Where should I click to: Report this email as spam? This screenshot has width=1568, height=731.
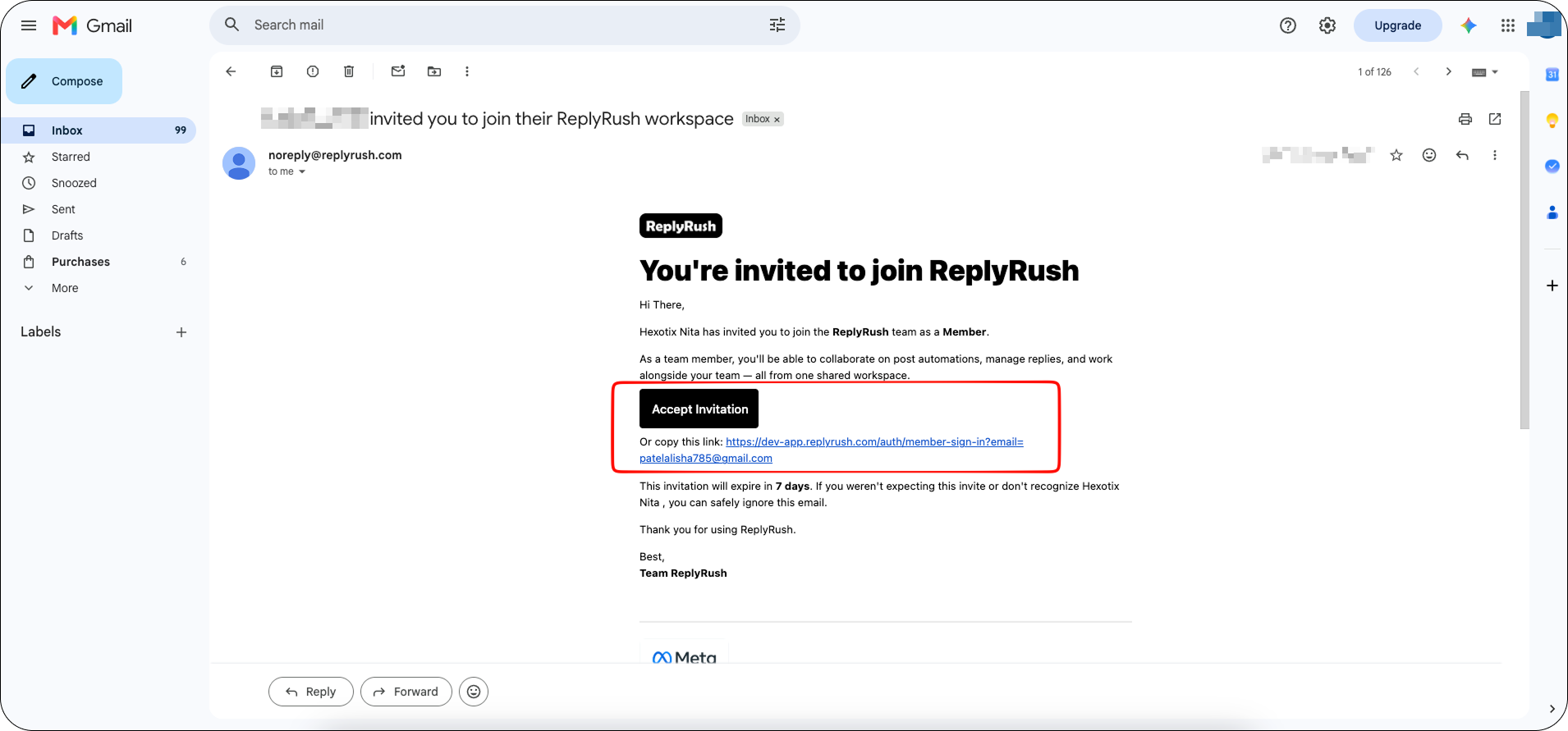coord(313,71)
